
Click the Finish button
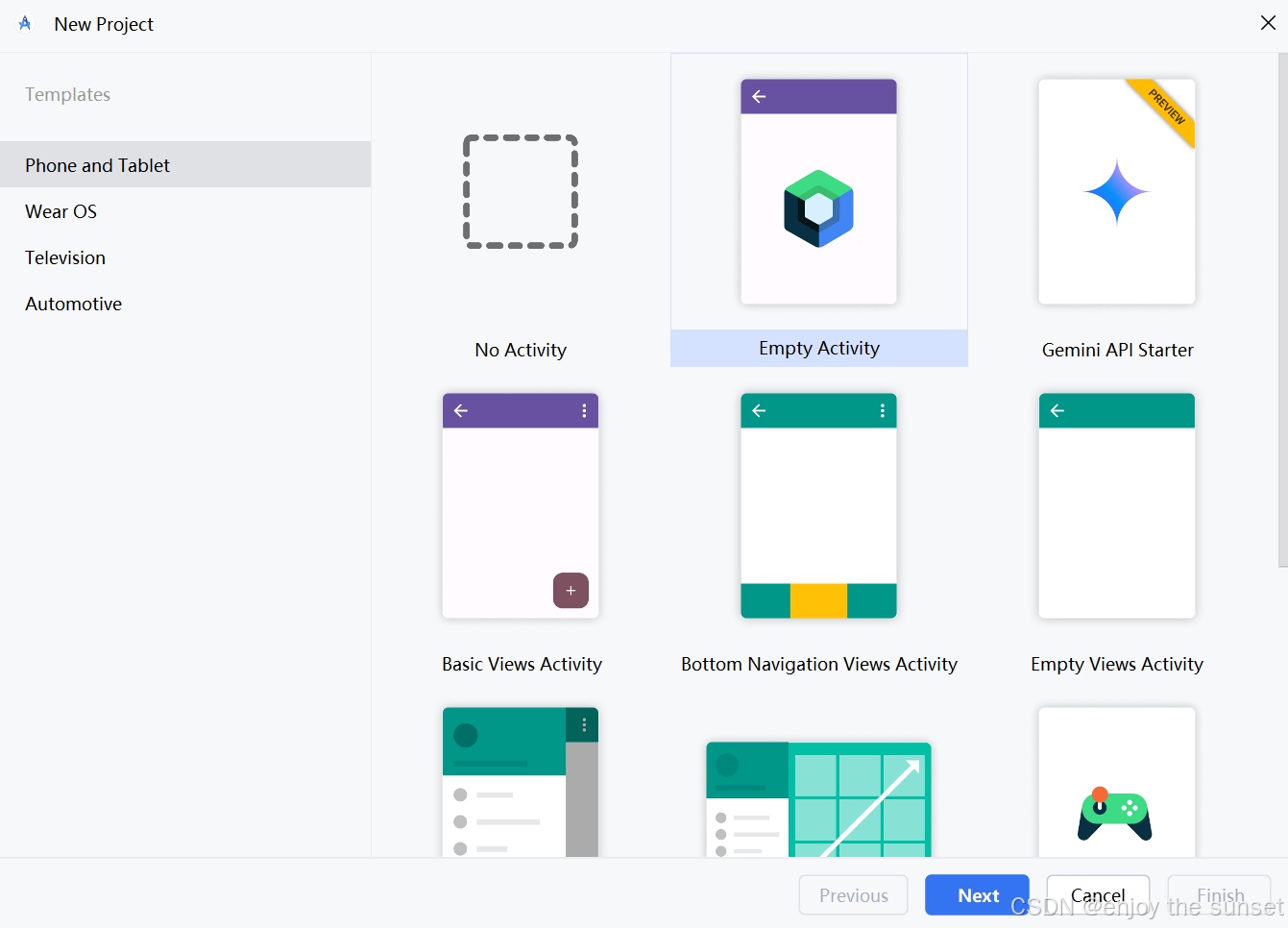1220,895
